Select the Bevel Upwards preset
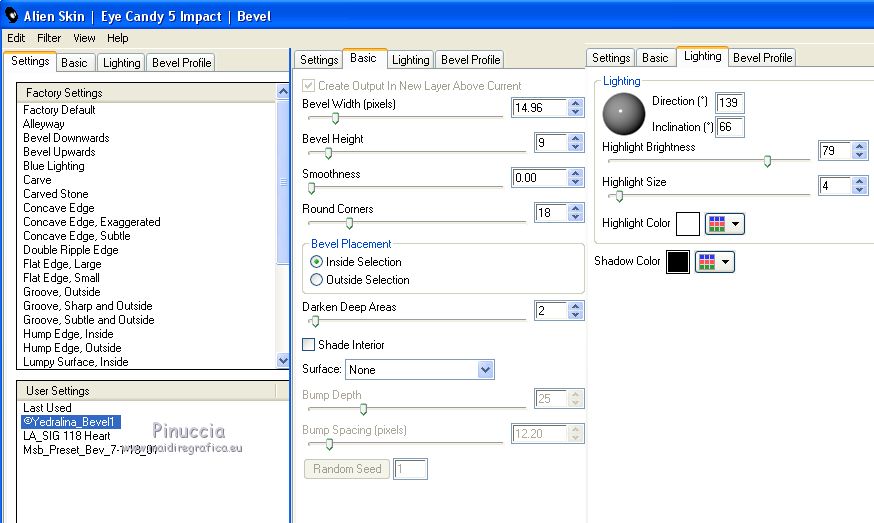The height and width of the screenshot is (523, 874). (59, 152)
